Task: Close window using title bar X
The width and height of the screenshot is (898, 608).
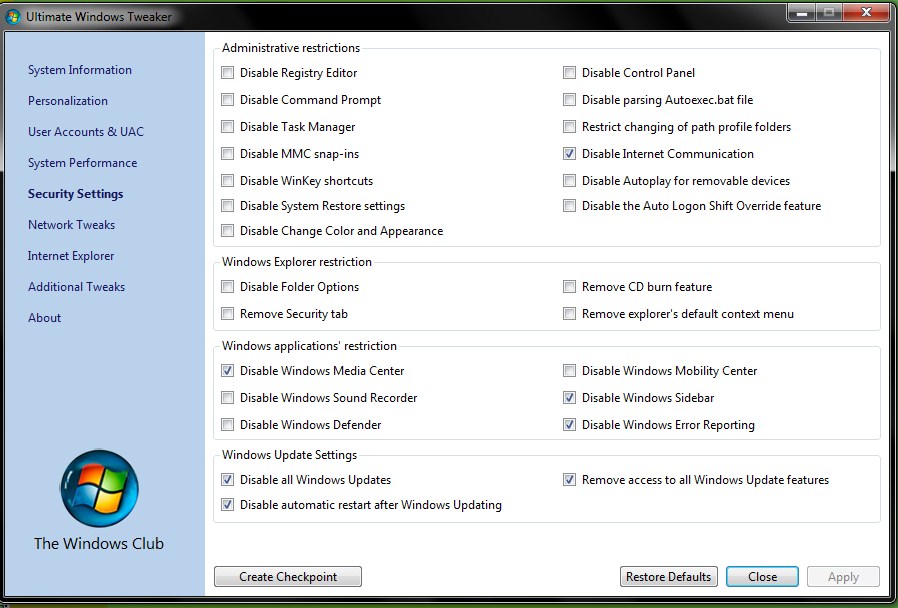Action: tap(866, 13)
